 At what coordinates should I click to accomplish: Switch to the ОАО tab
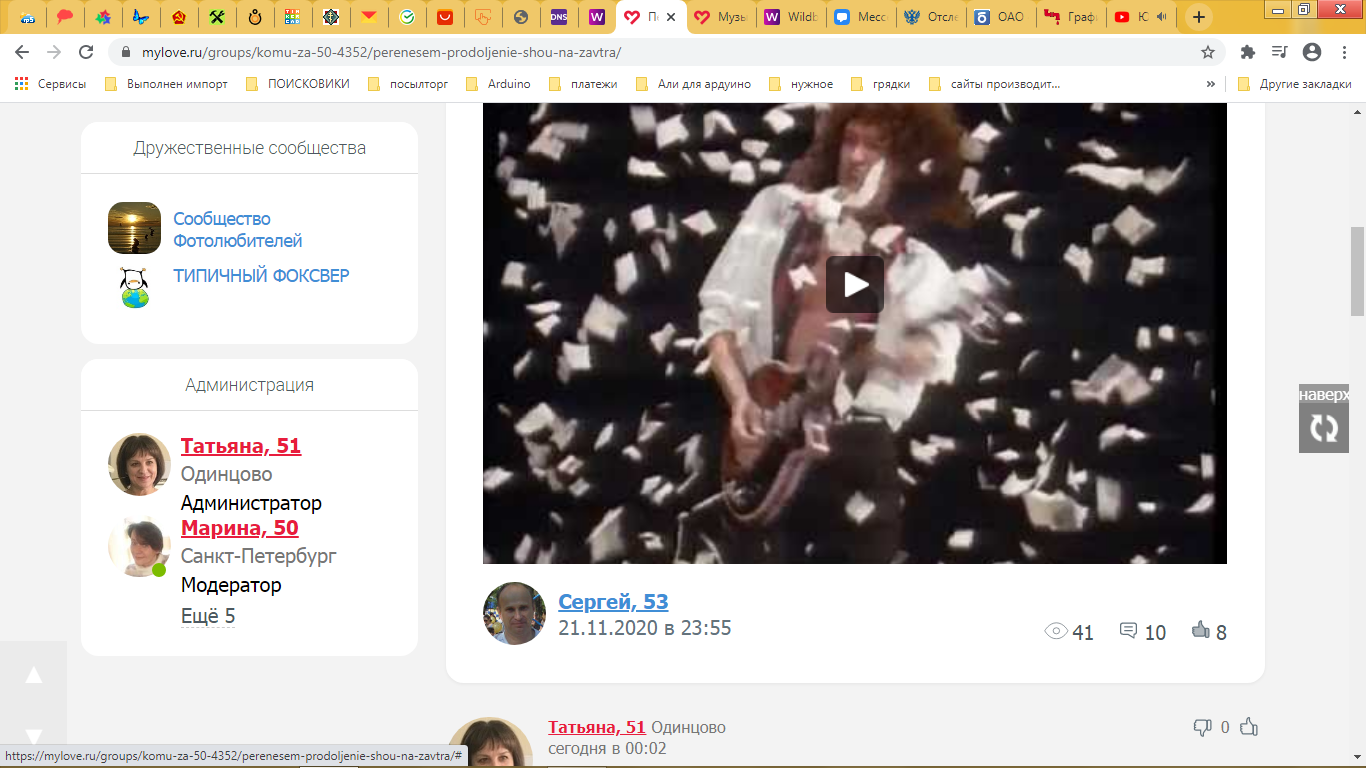[x=1000, y=17]
